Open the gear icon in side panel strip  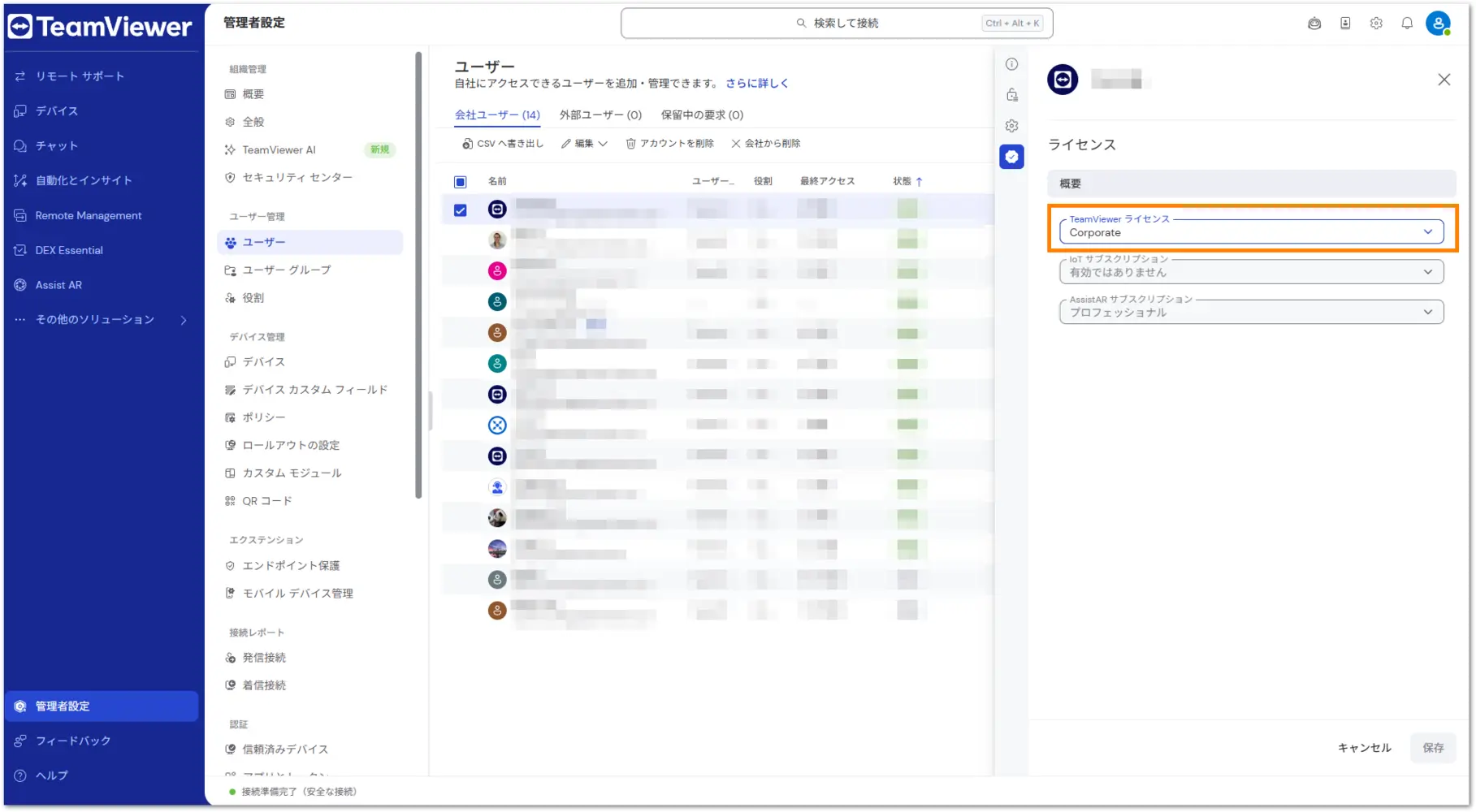coord(1011,126)
